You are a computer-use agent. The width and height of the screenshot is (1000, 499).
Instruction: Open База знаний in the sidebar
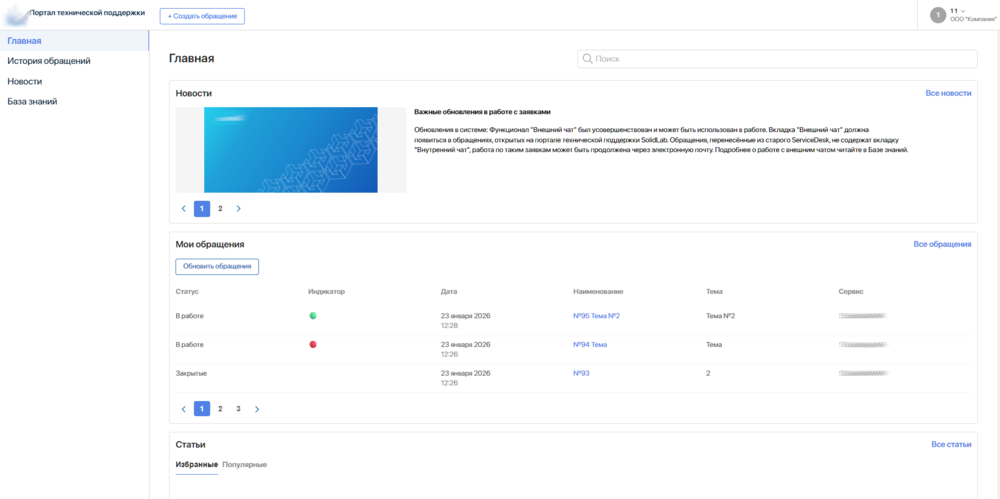[x=32, y=101]
